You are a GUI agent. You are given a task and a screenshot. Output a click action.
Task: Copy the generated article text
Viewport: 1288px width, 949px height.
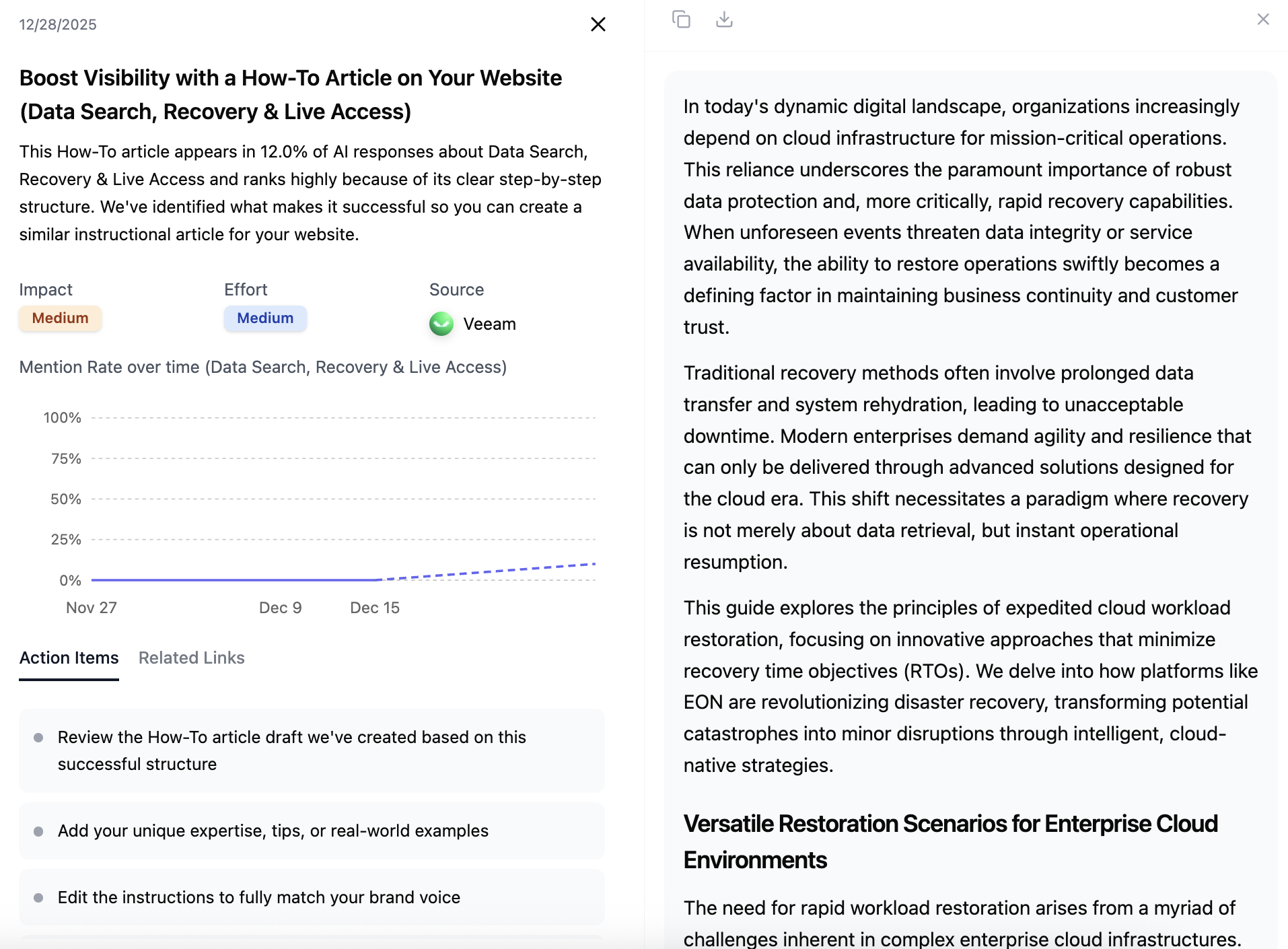pos(682,20)
